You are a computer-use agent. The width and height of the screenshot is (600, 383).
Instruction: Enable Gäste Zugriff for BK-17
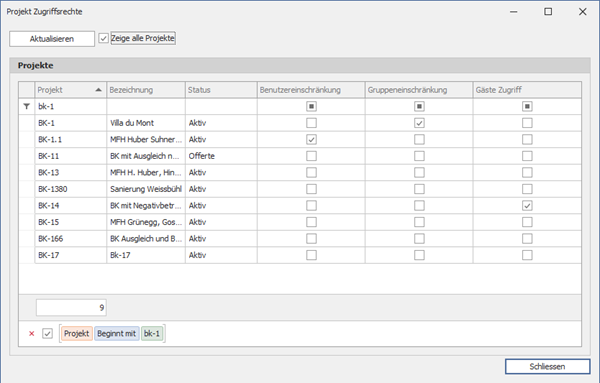coord(527,255)
